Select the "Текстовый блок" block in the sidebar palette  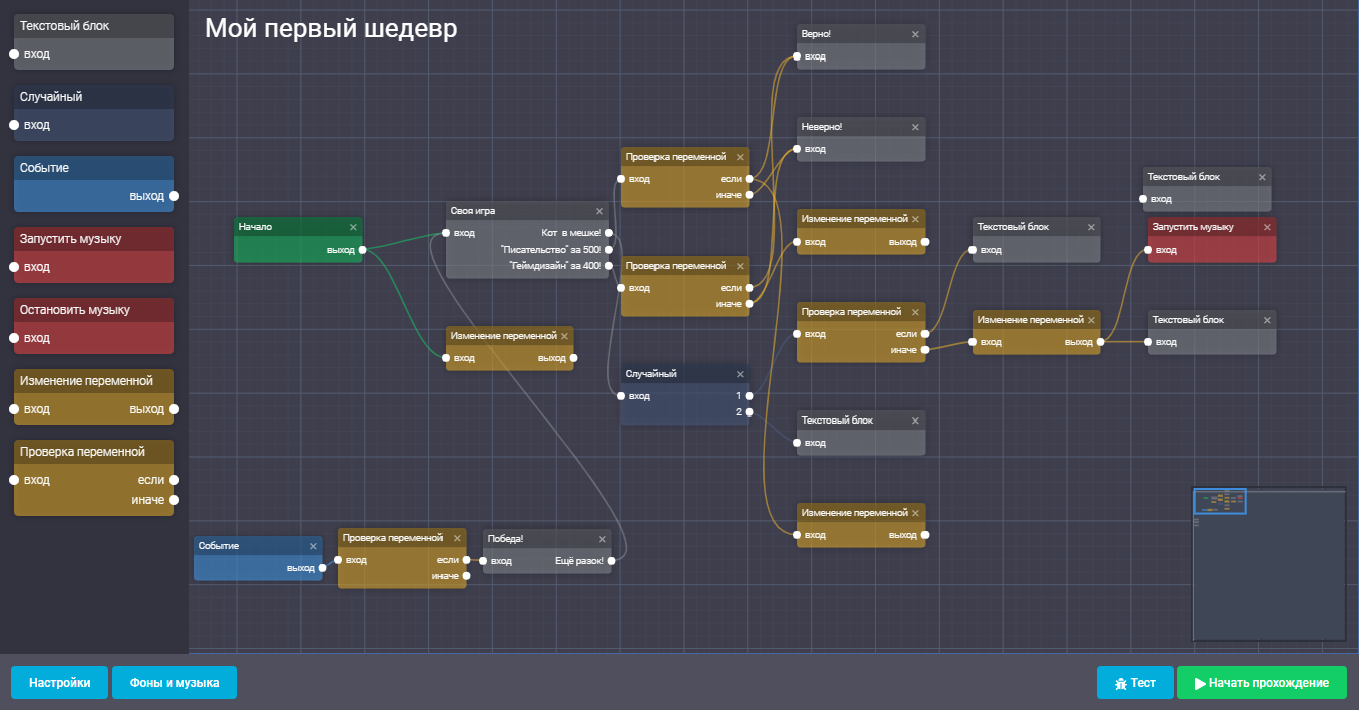tap(93, 26)
